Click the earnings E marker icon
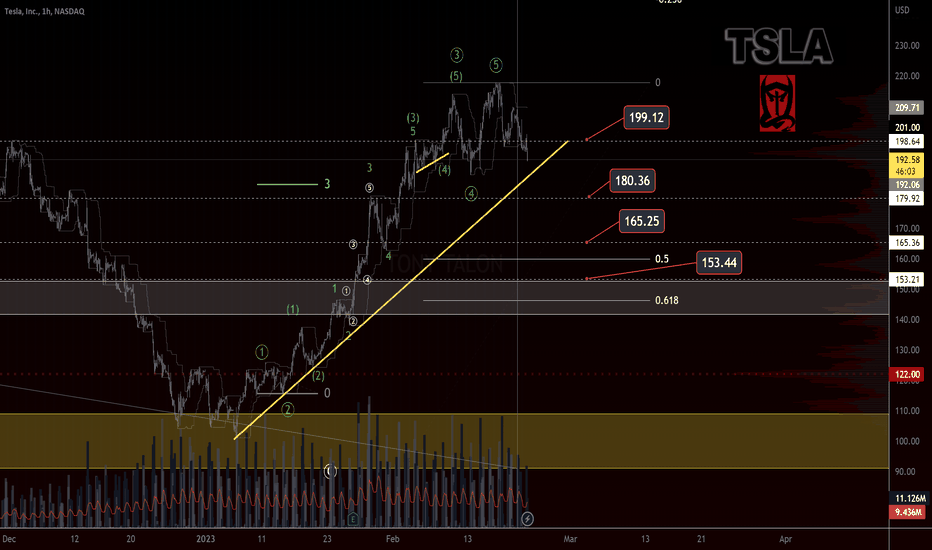Image resolution: width=932 pixels, height=550 pixels. 353,519
